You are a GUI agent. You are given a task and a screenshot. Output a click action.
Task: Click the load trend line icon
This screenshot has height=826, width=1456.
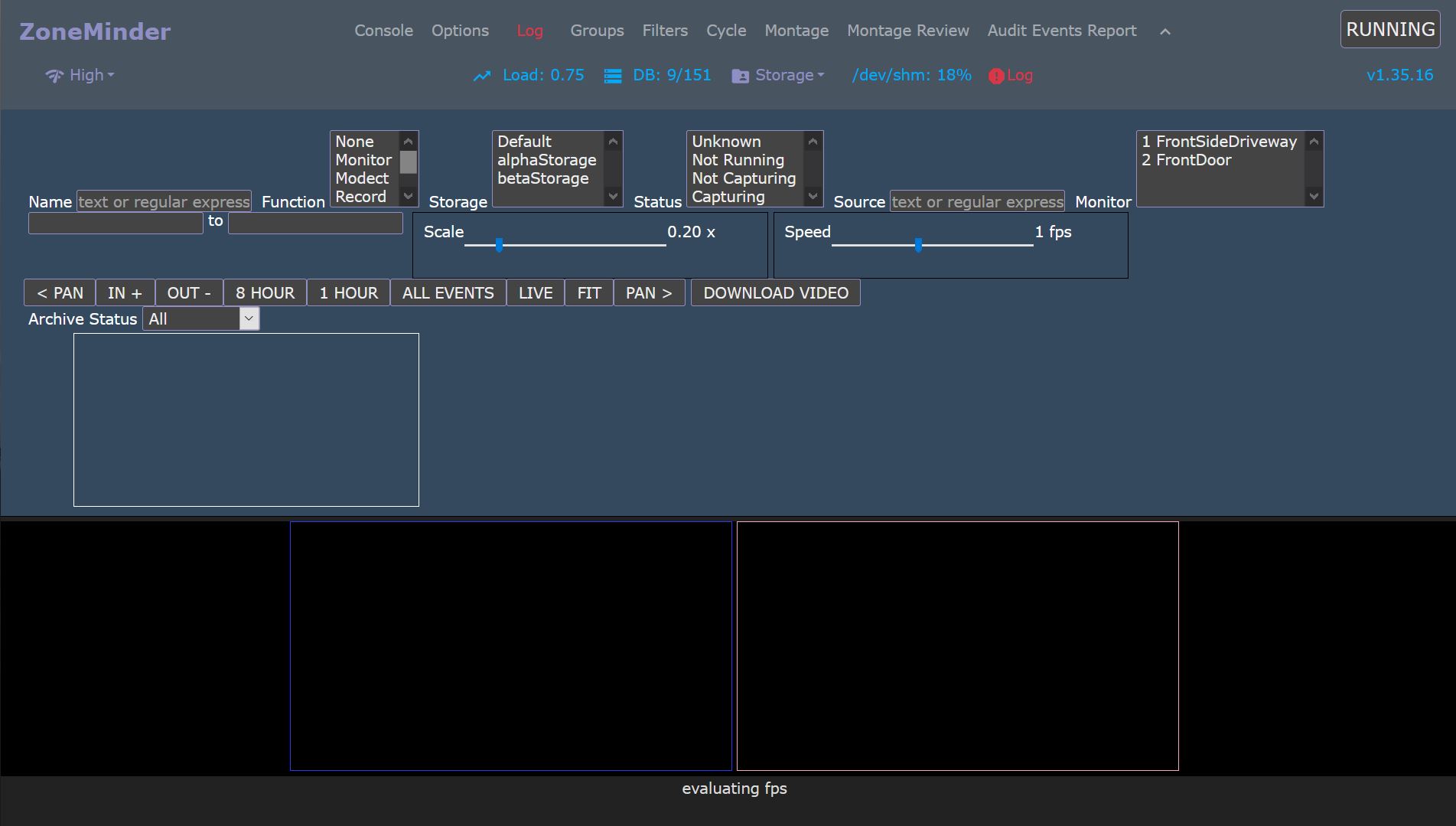coord(481,76)
